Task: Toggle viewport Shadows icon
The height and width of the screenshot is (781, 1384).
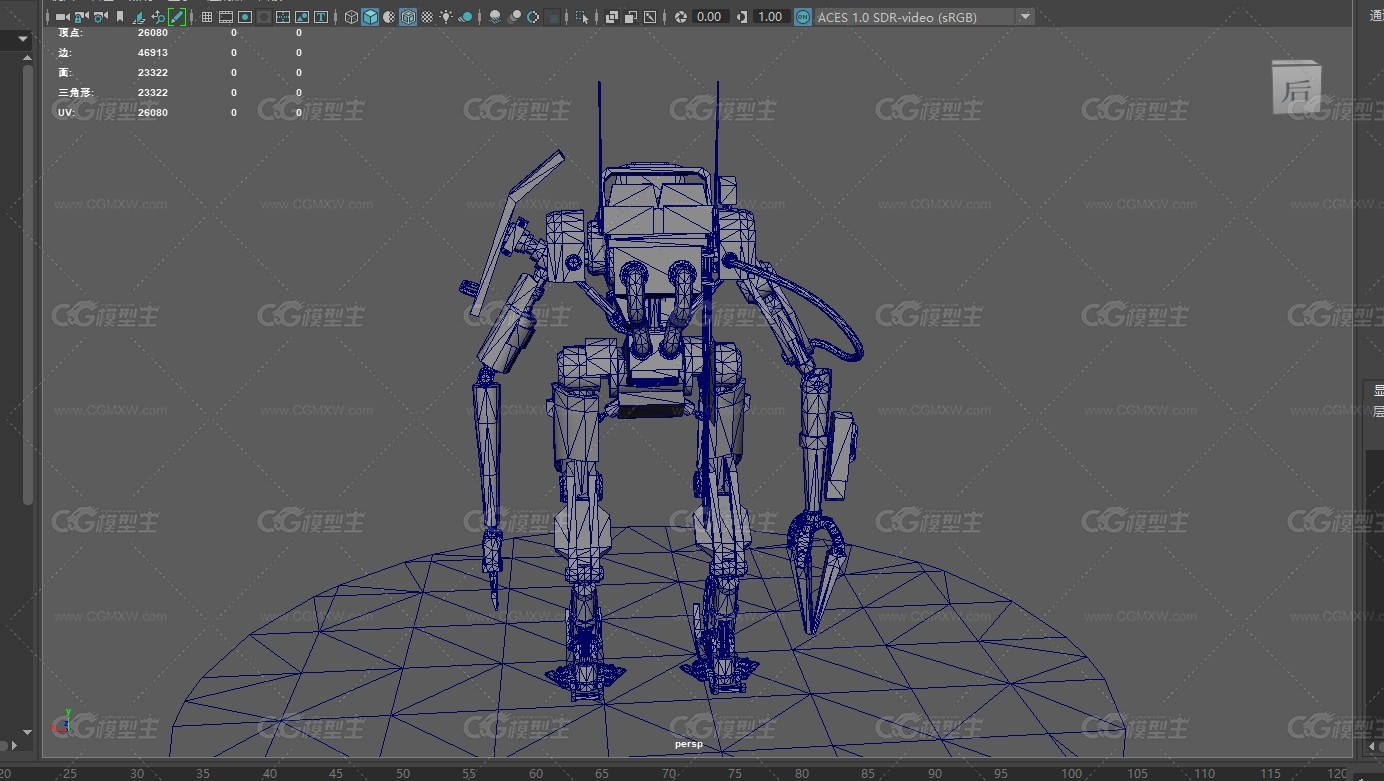Action: click(x=464, y=17)
